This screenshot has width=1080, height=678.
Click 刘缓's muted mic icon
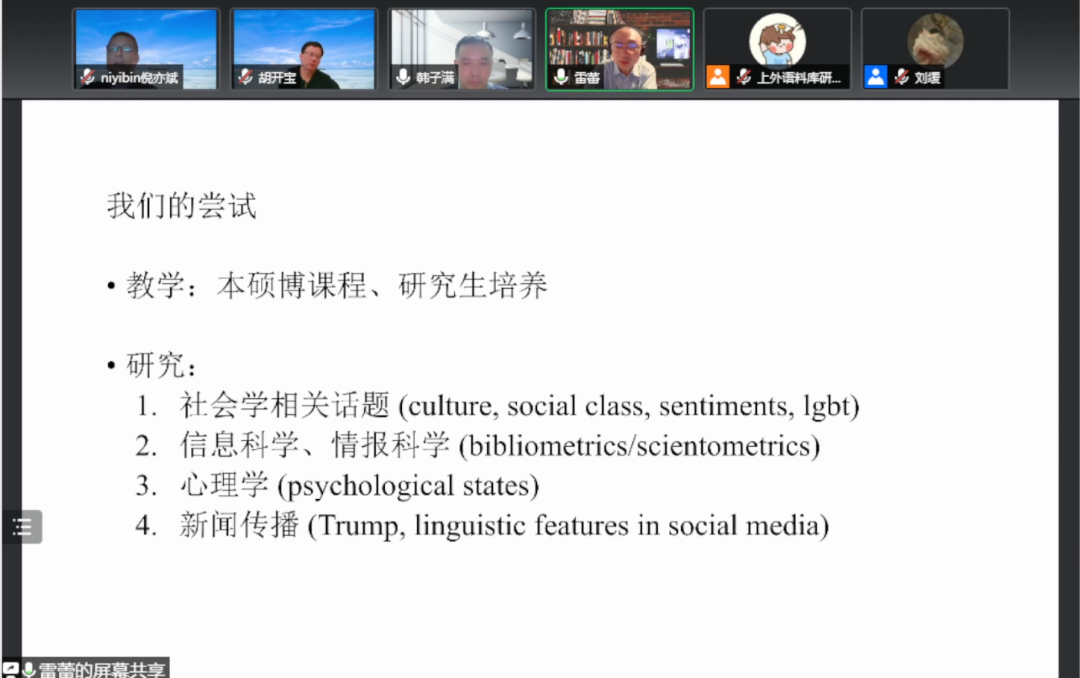click(901, 76)
